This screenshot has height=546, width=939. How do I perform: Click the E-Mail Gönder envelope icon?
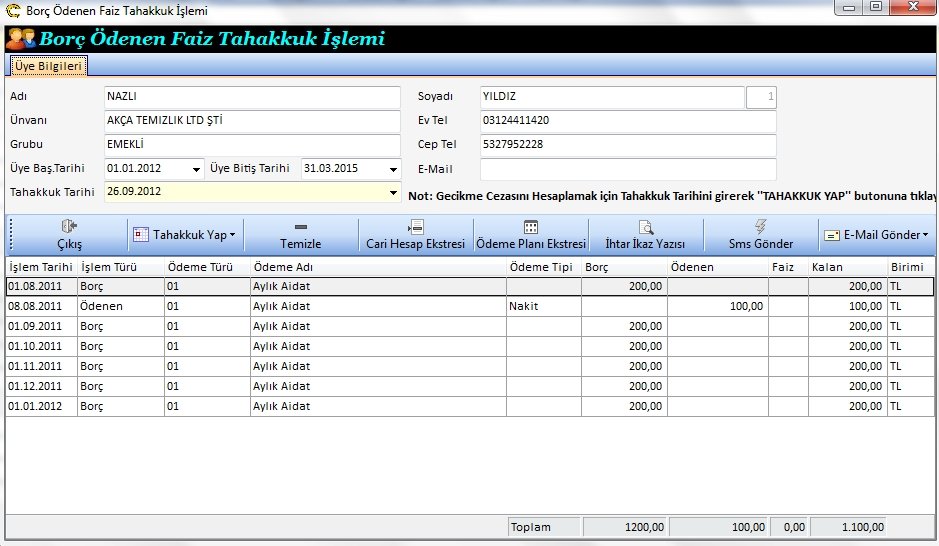point(831,235)
